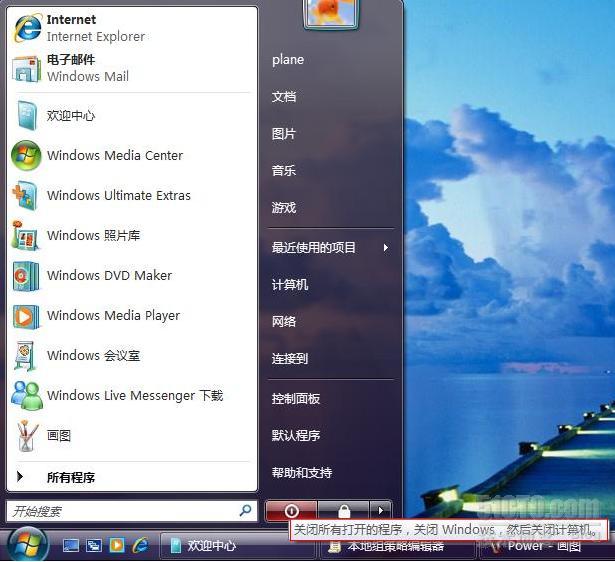Click the user account picture
This screenshot has width=615, height=562.
point(331,14)
